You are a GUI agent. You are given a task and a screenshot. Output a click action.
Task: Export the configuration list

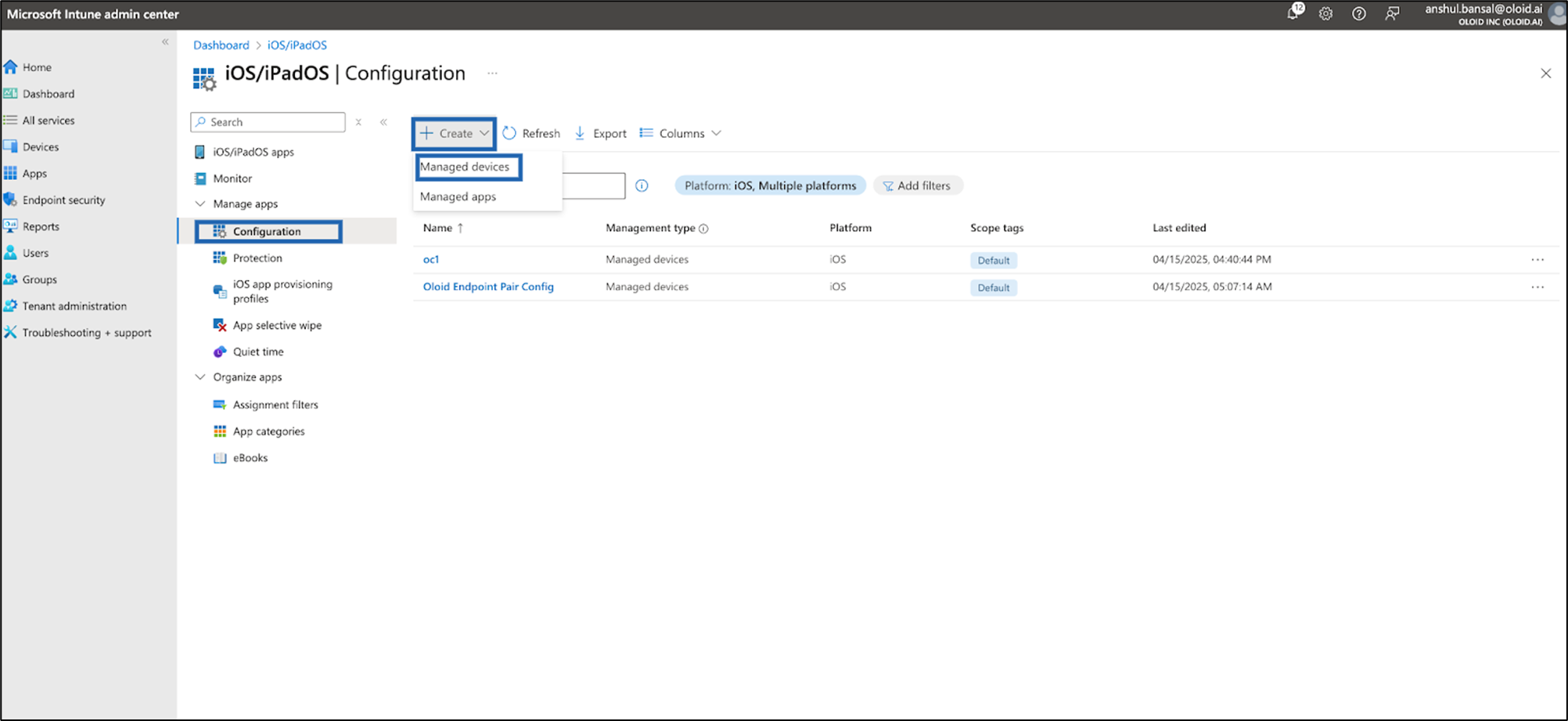[600, 133]
